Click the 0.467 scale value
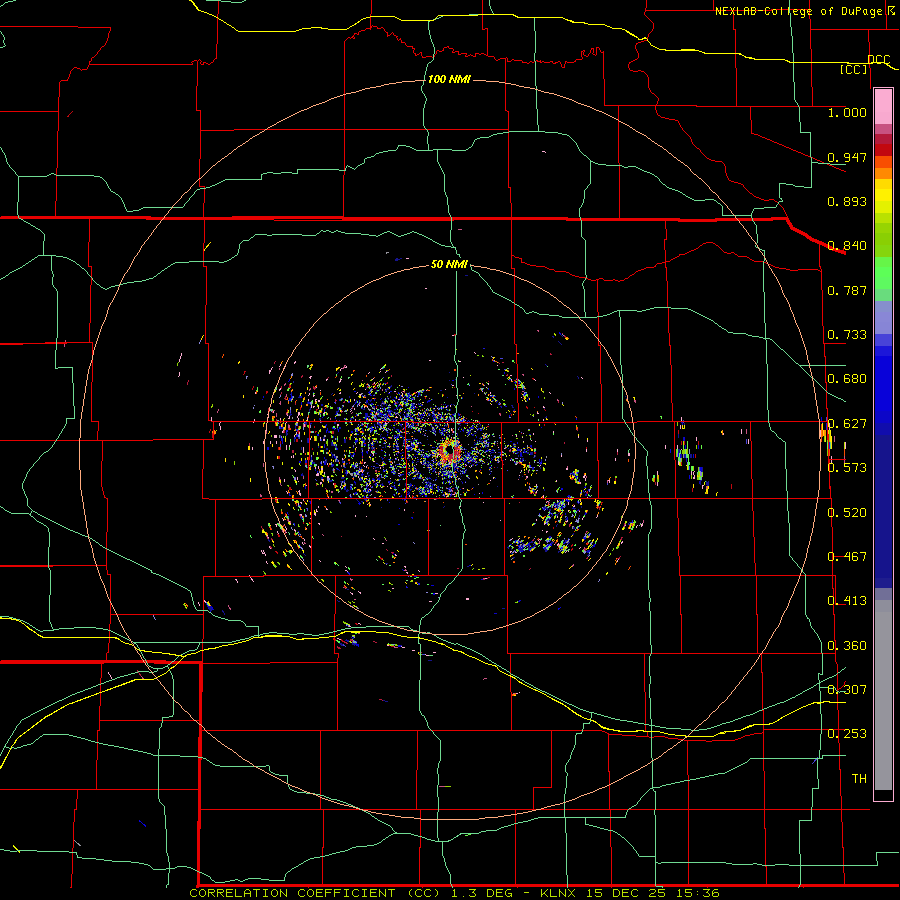The image size is (900, 900). coord(847,557)
